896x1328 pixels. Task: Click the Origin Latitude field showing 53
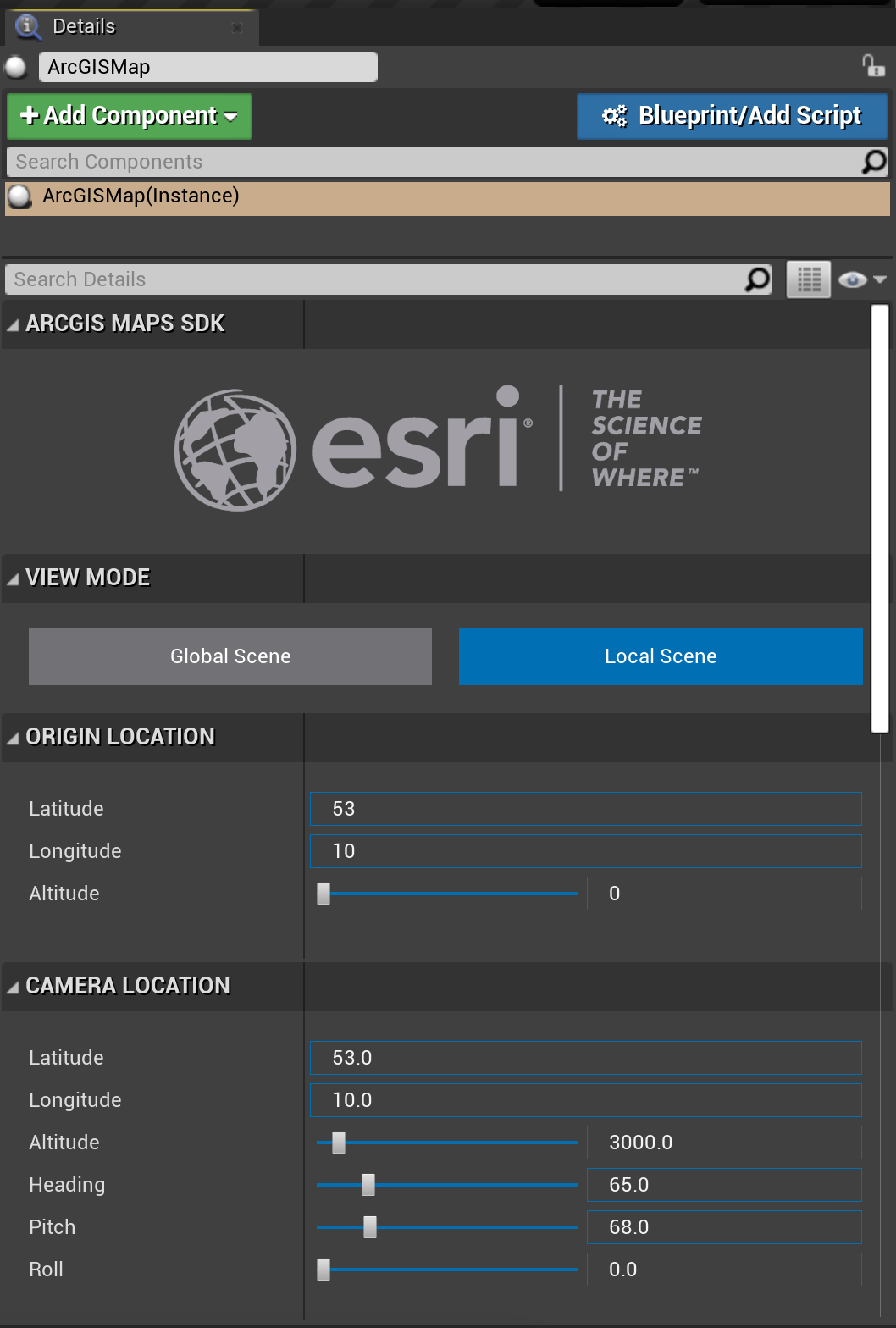click(x=586, y=809)
